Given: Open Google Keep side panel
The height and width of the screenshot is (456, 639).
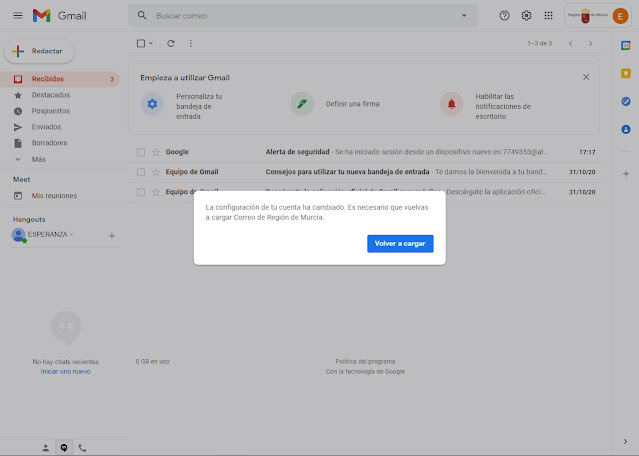Looking at the screenshot, I should (626, 73).
